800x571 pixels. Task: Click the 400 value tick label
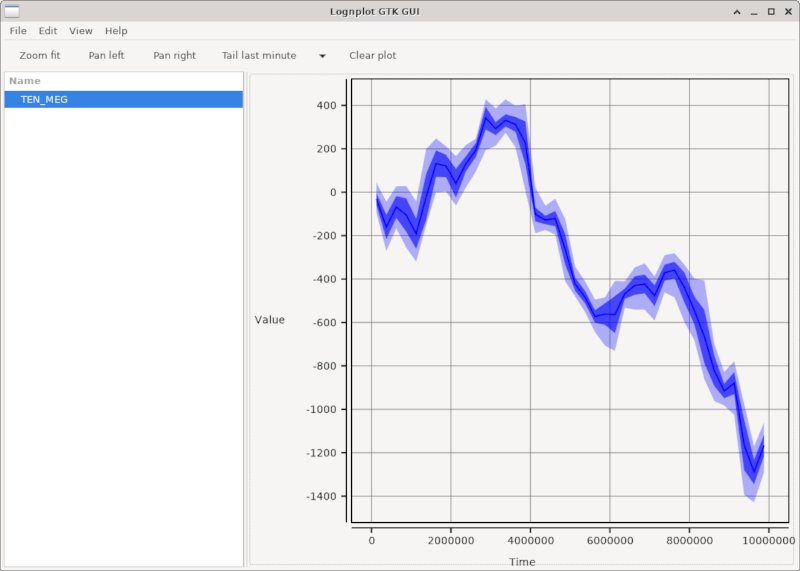pos(327,106)
